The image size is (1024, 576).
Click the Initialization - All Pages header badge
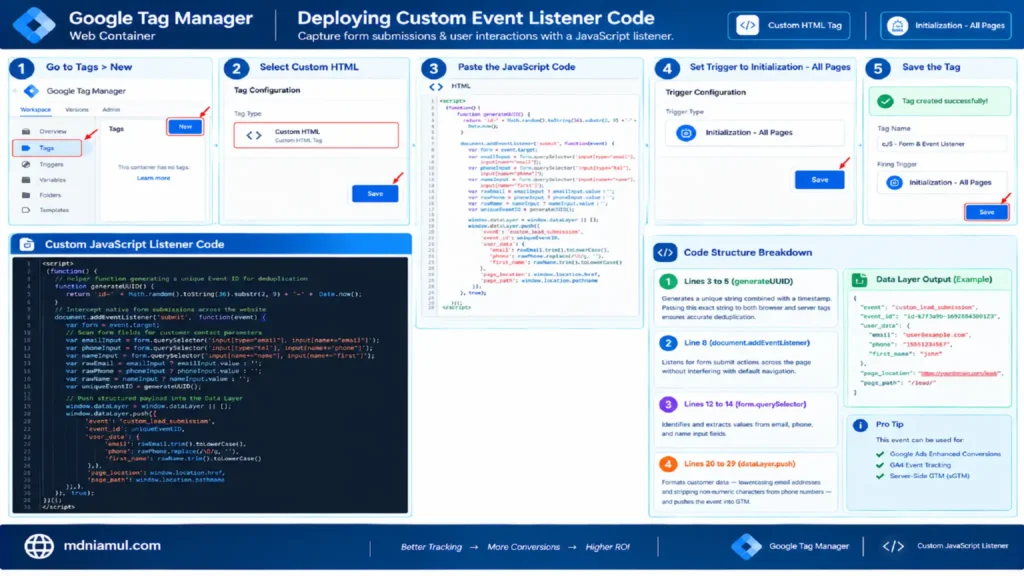coord(946,25)
